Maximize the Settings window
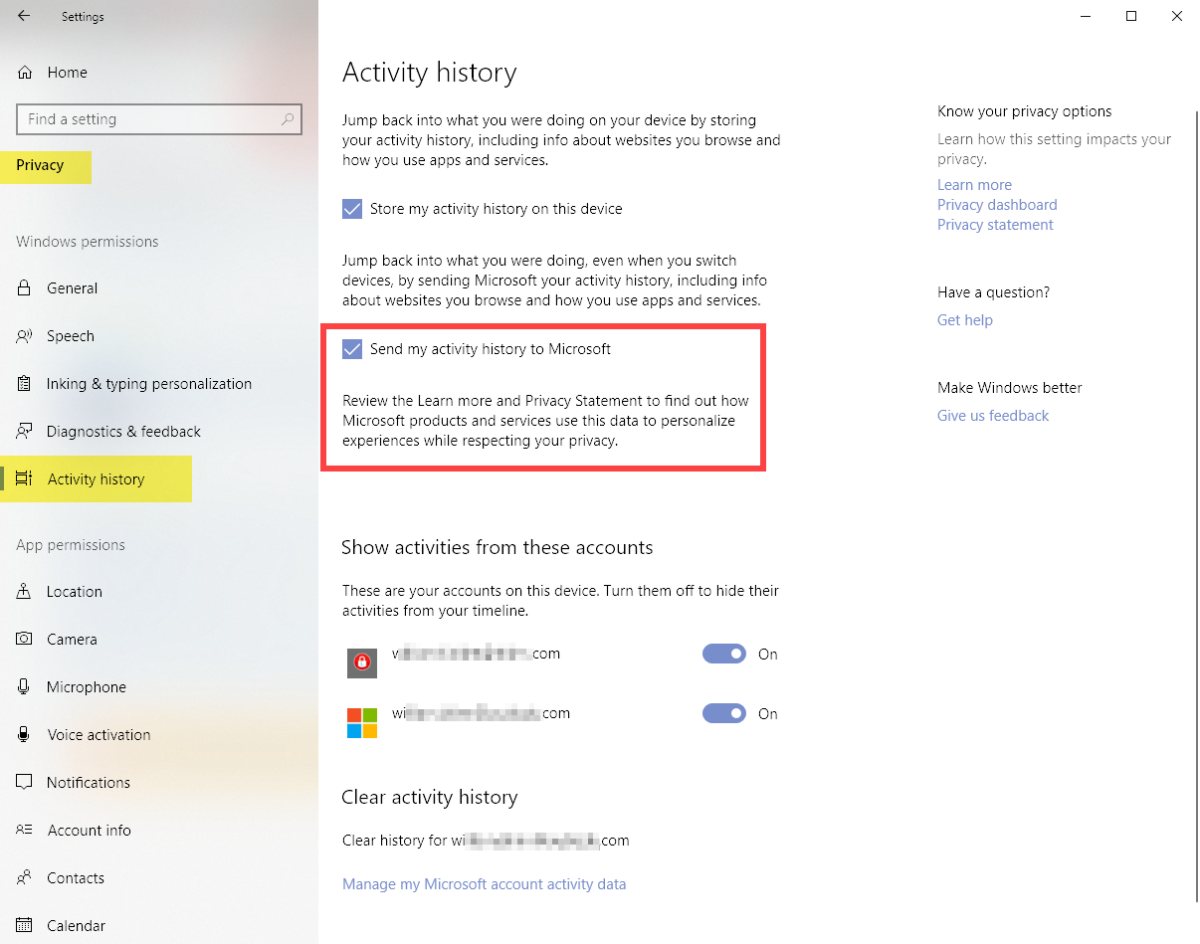Screen dimensions: 1200x944 click(x=1131, y=16)
